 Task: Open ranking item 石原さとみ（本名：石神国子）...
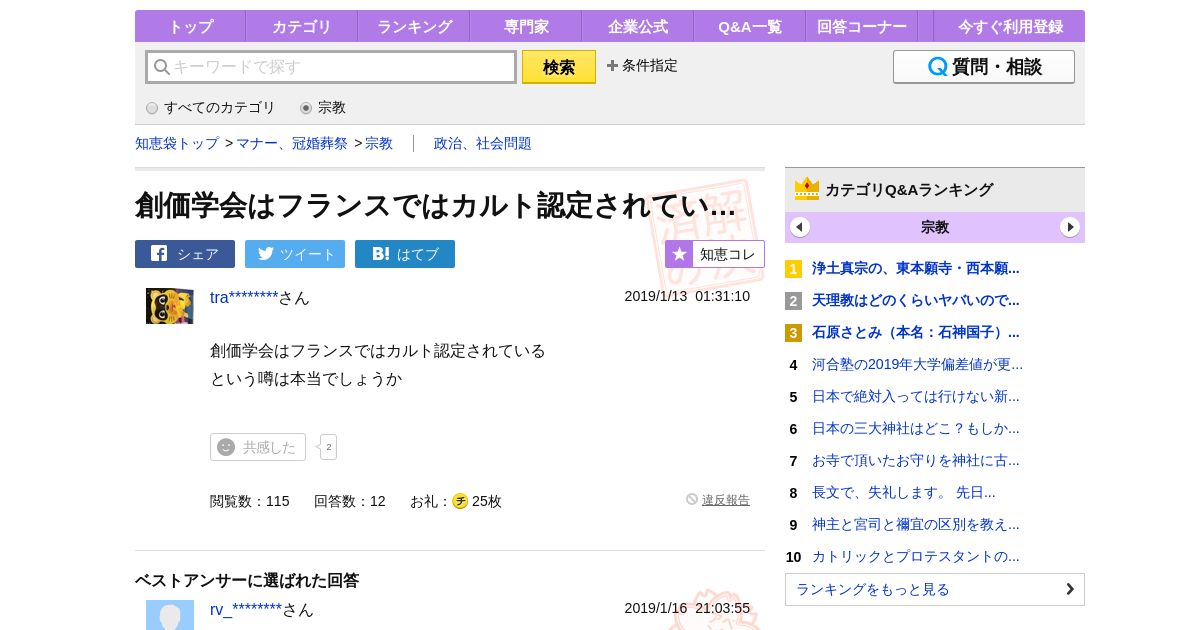pos(916,332)
